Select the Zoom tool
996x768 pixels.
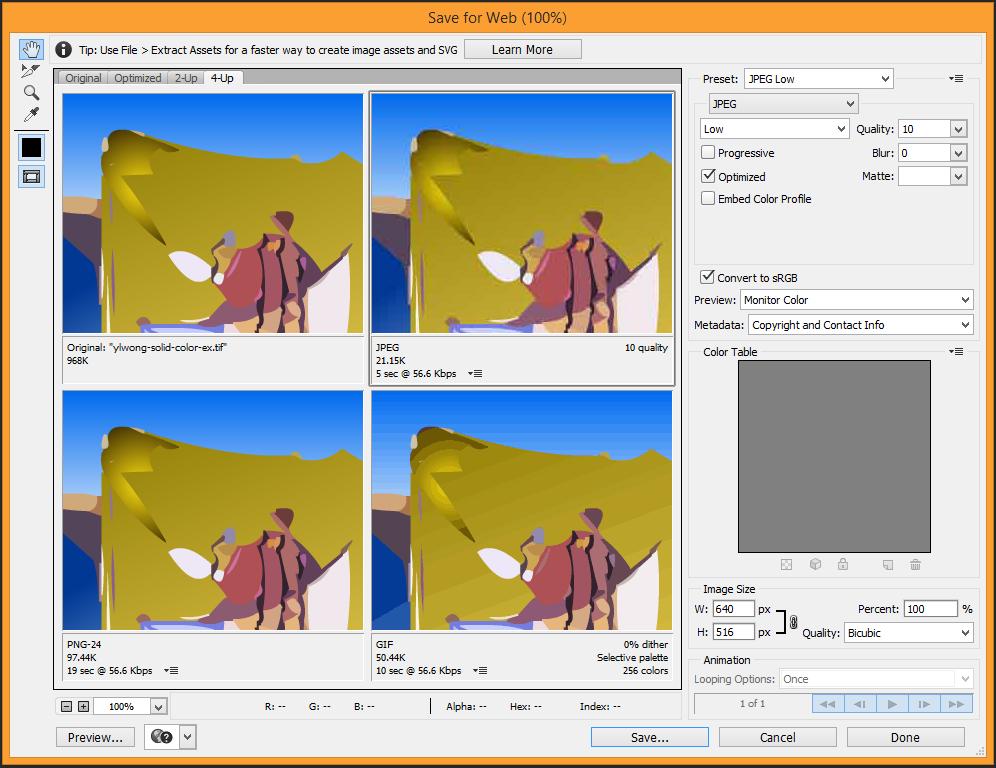click(31, 93)
